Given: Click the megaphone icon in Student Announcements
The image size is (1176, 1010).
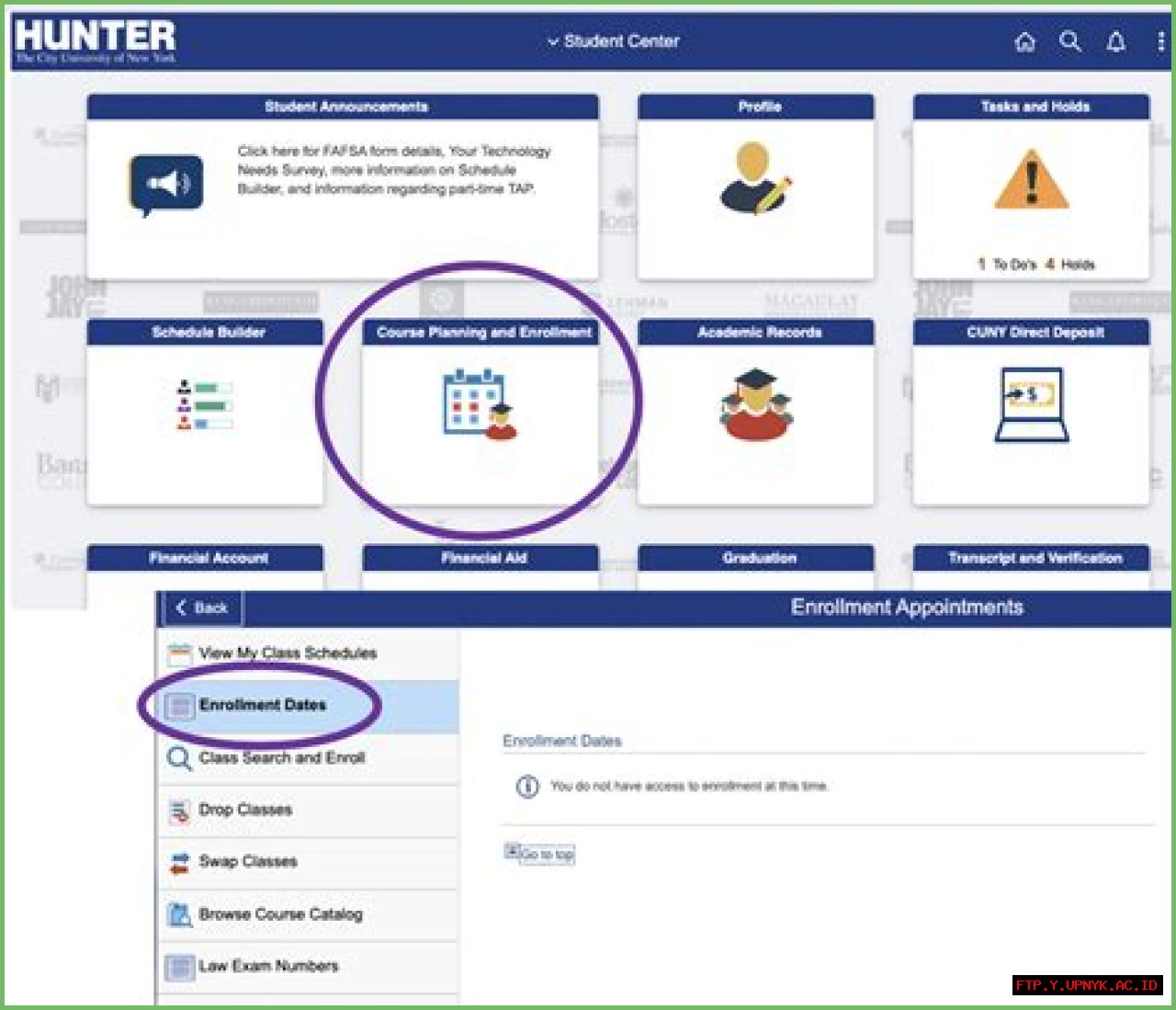Looking at the screenshot, I should click(x=165, y=182).
